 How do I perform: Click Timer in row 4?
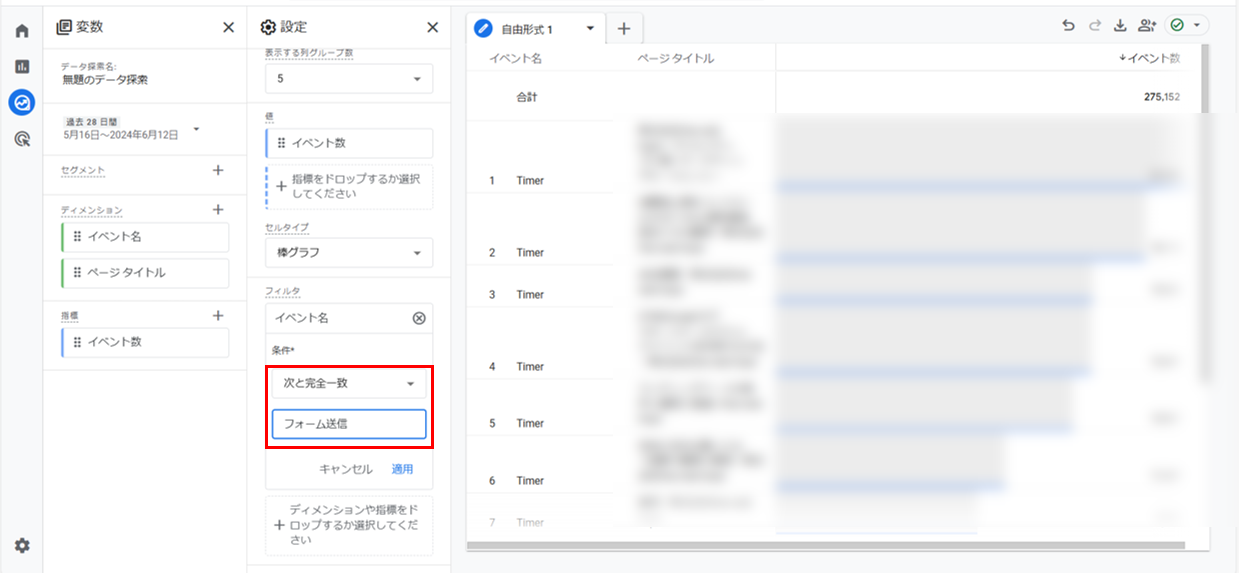tap(530, 367)
